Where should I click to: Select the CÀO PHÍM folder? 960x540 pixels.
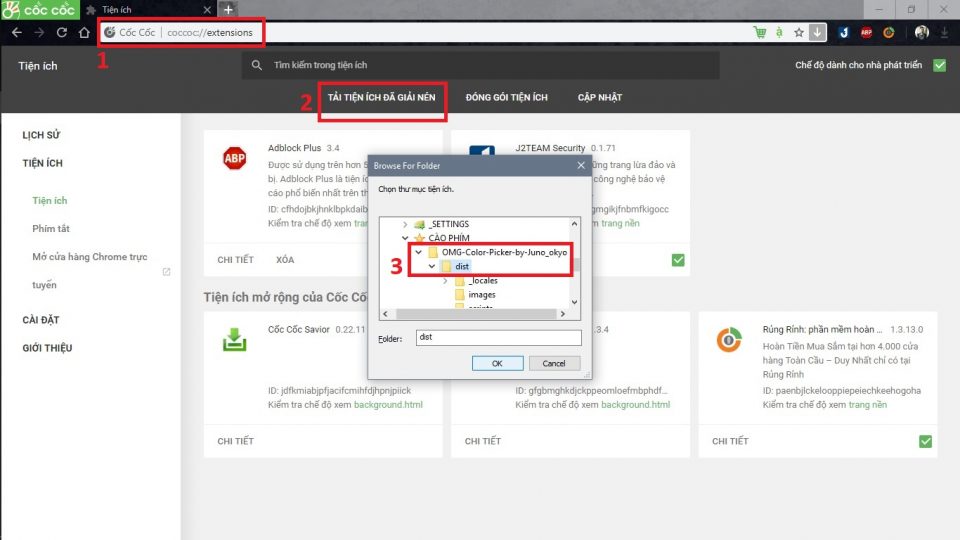coord(449,238)
